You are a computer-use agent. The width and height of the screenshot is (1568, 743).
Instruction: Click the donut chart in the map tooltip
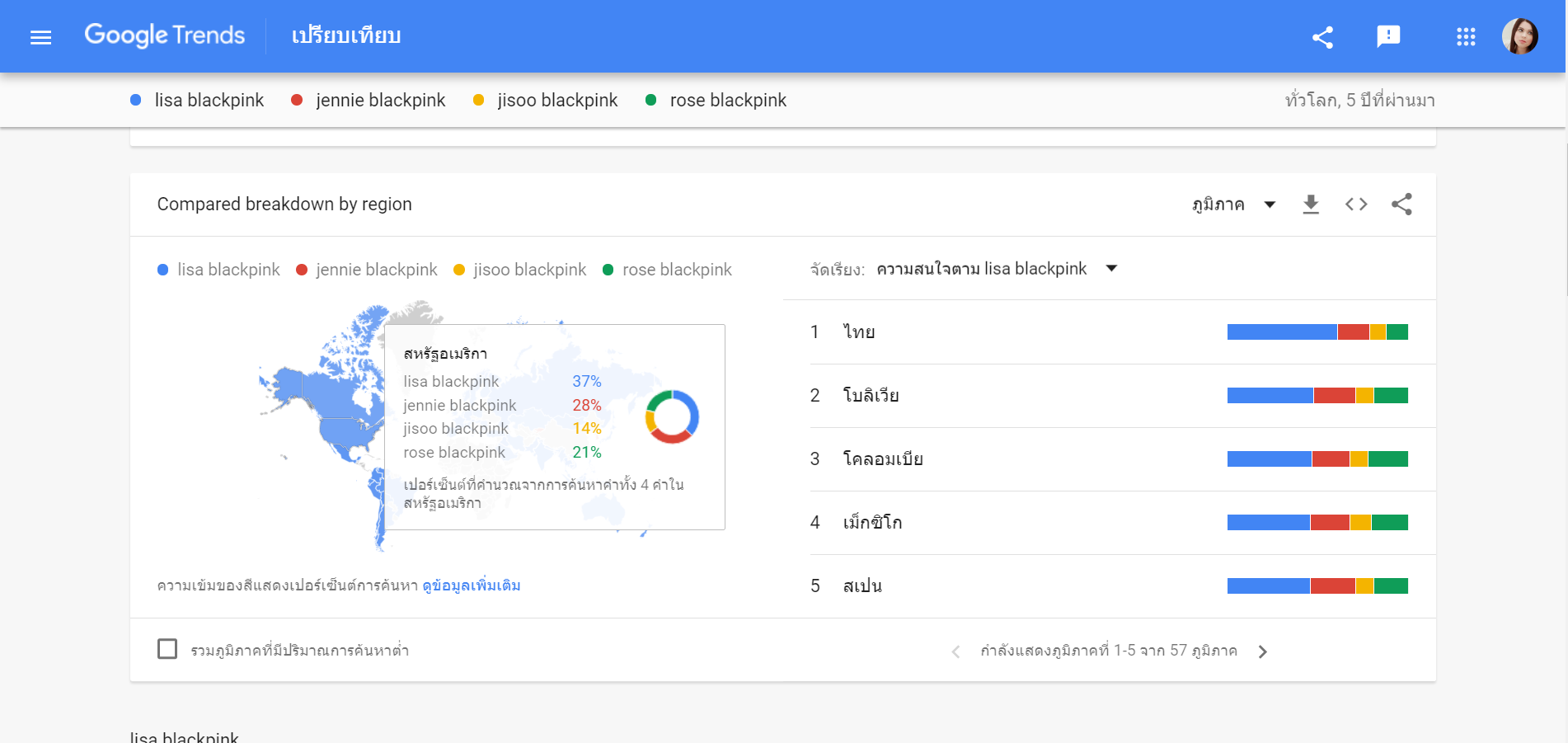(x=672, y=416)
